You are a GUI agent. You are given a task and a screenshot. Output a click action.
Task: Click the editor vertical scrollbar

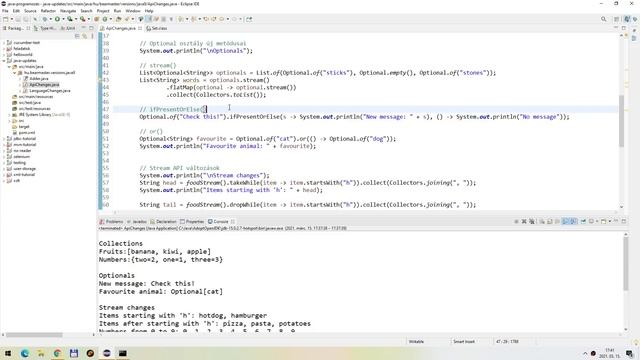point(621,121)
